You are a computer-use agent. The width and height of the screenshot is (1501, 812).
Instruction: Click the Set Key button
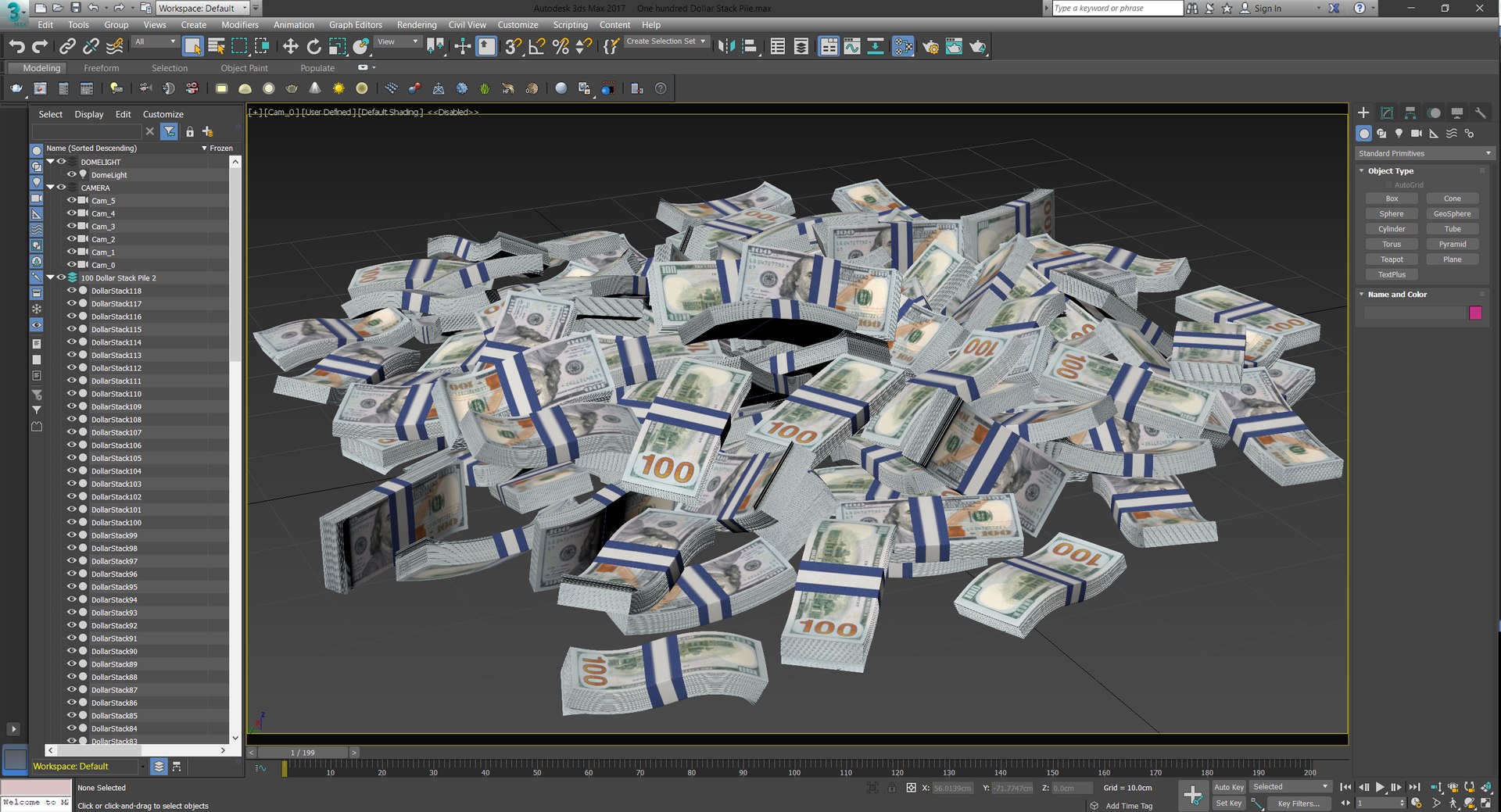tap(1228, 803)
